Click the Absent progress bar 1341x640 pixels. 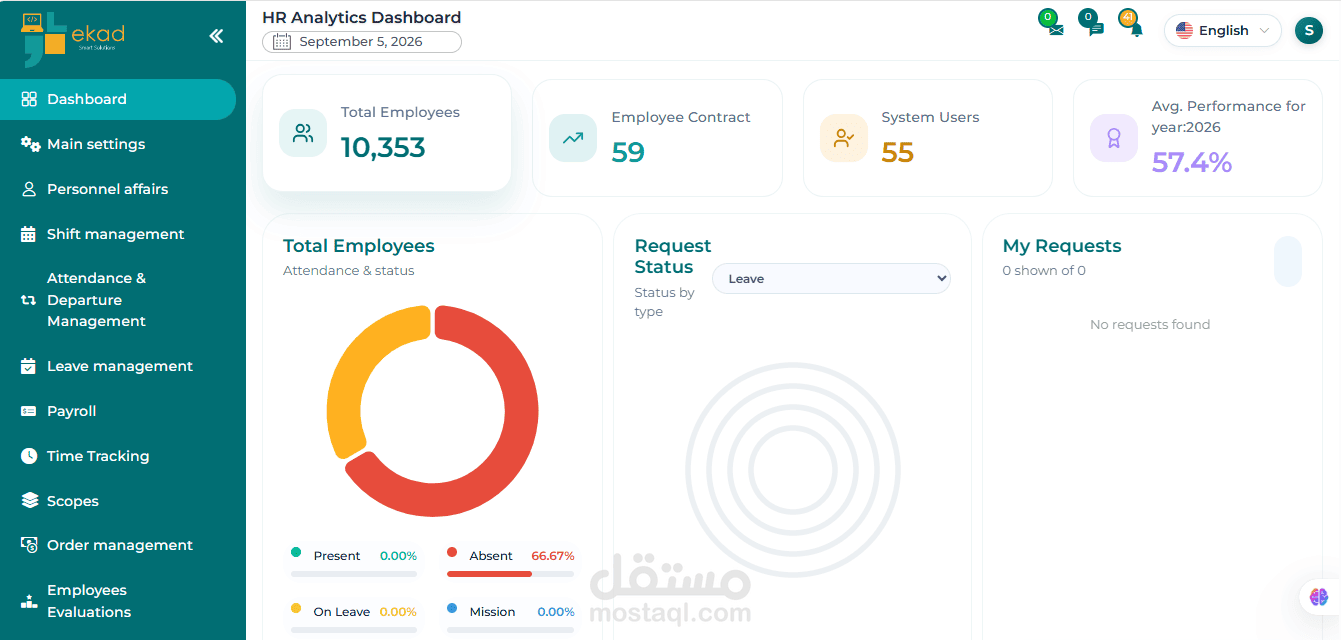510,574
